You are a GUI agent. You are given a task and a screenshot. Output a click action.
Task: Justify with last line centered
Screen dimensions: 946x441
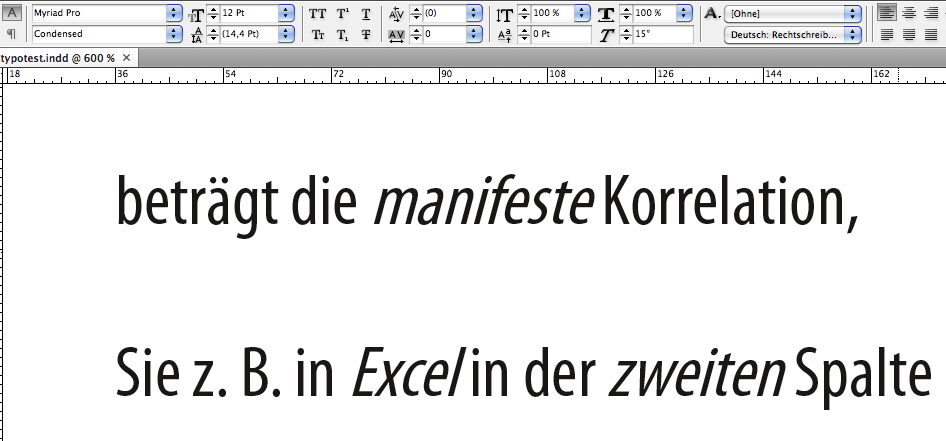tap(909, 34)
